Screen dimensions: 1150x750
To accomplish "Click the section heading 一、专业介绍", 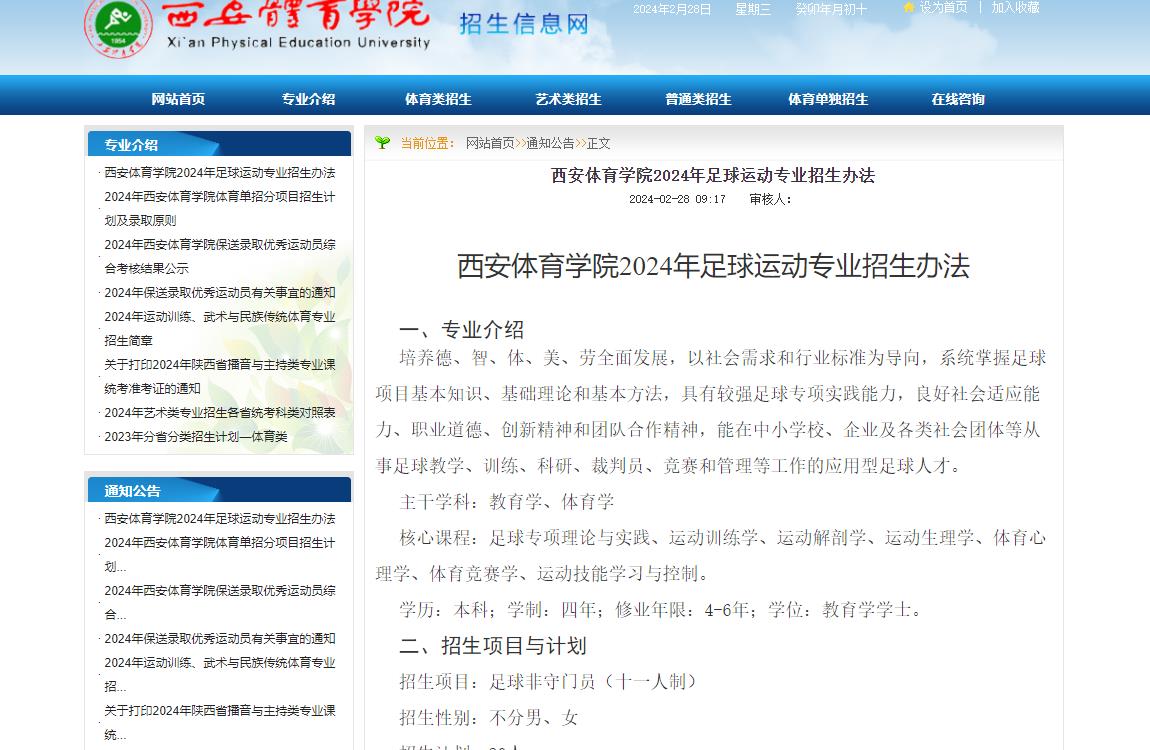I will pos(461,330).
